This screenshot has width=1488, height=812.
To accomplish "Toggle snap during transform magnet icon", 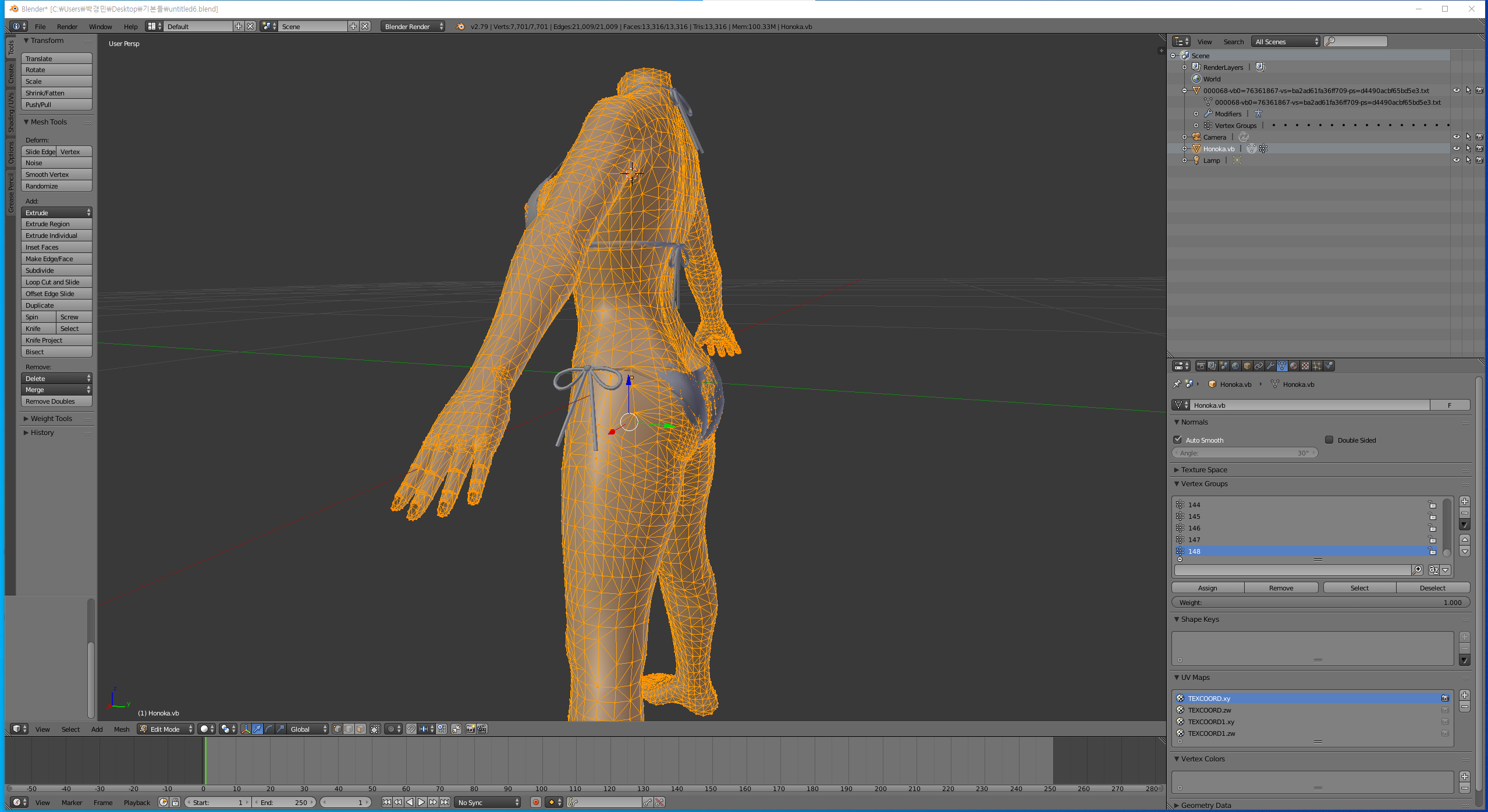I will (x=411, y=729).
